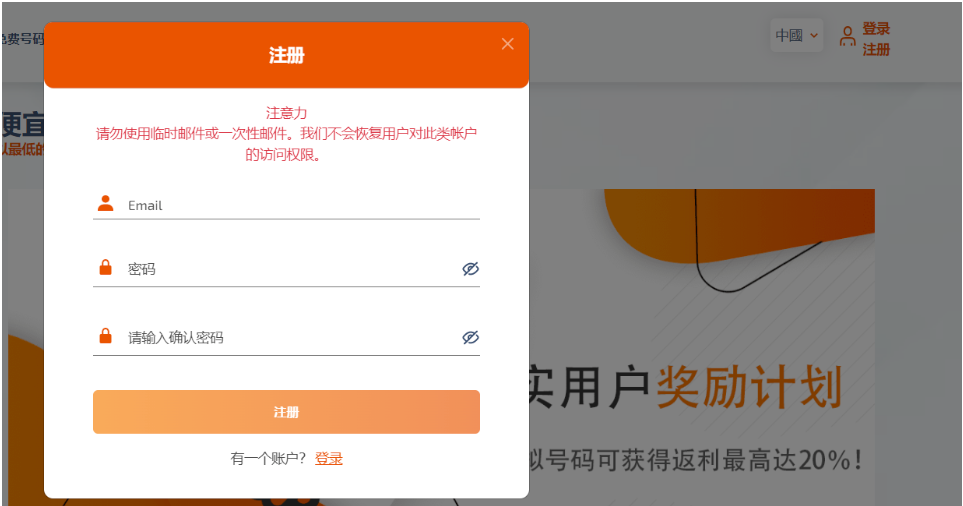This screenshot has height=506, width=963.
Task: Click the person icon beside Email
Action: click(105, 204)
